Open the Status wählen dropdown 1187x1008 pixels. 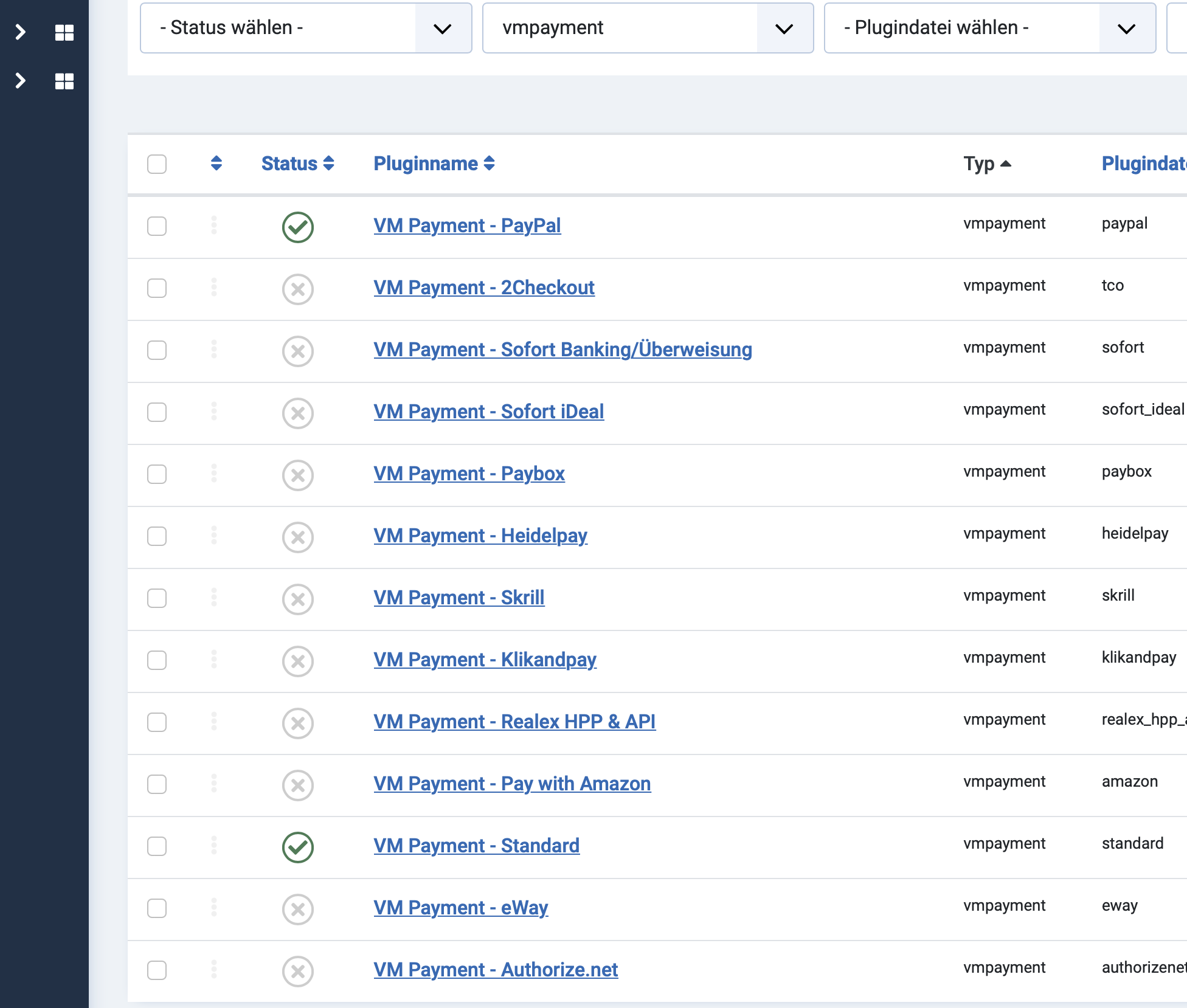[x=306, y=28]
